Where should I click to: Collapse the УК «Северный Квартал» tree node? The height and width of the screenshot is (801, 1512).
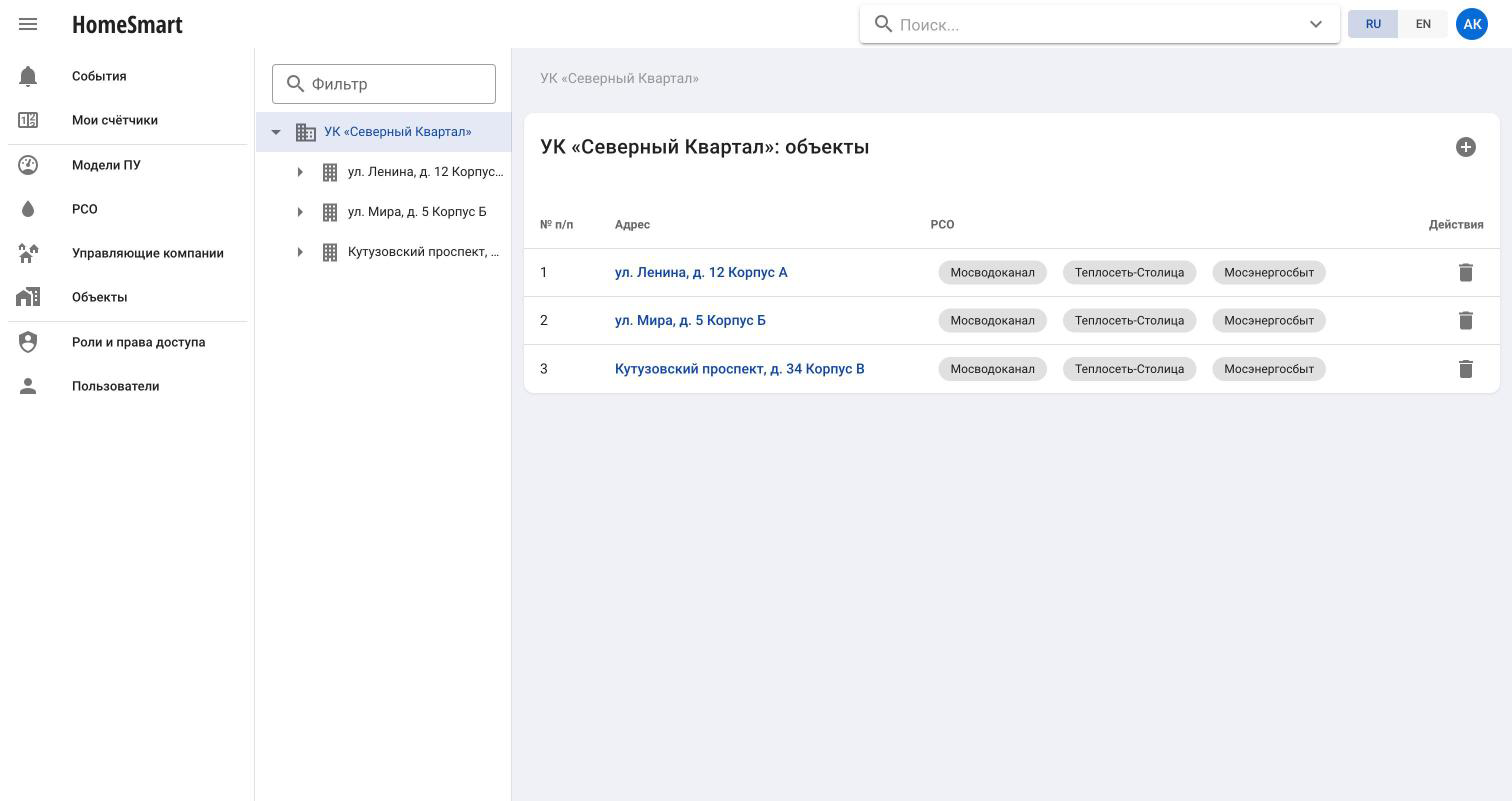point(276,132)
